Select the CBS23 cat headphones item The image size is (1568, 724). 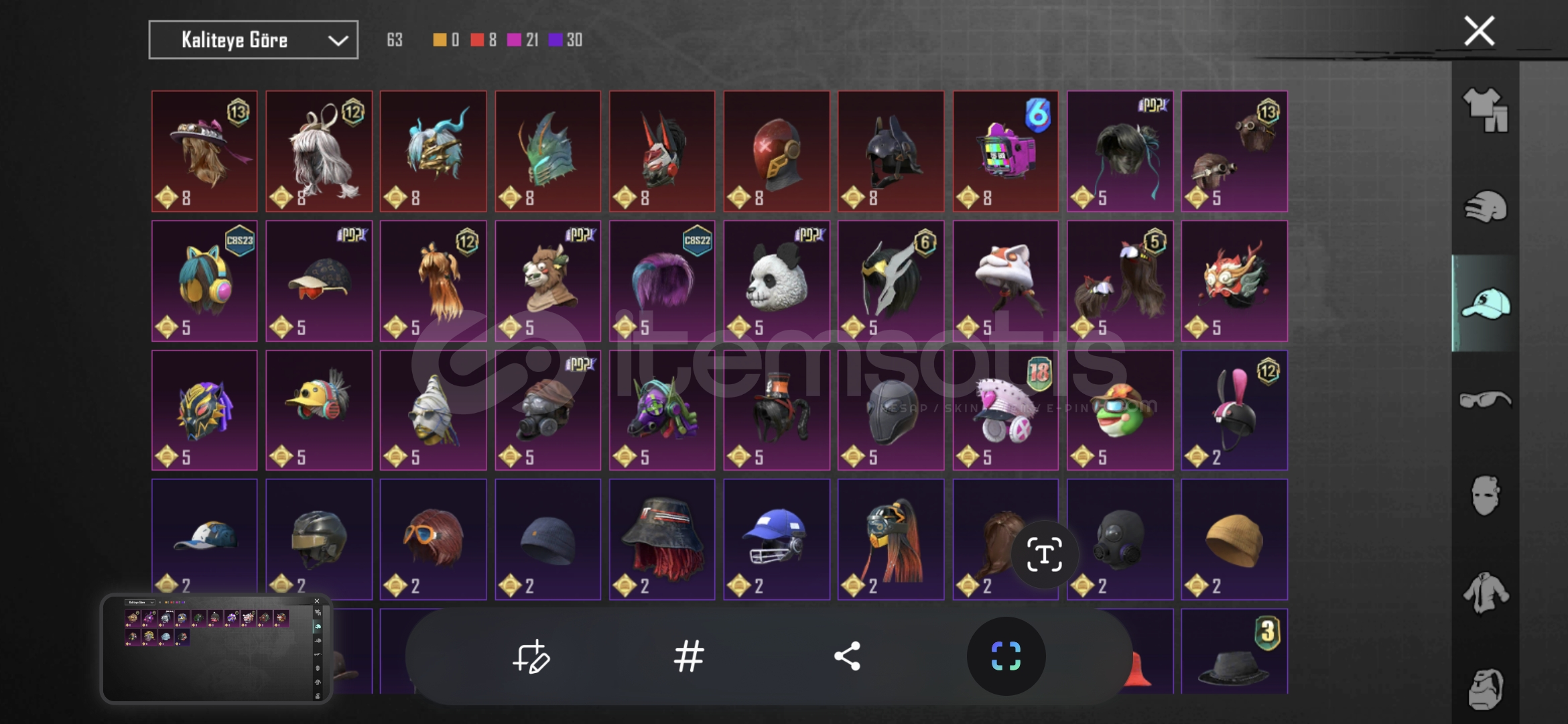(204, 281)
